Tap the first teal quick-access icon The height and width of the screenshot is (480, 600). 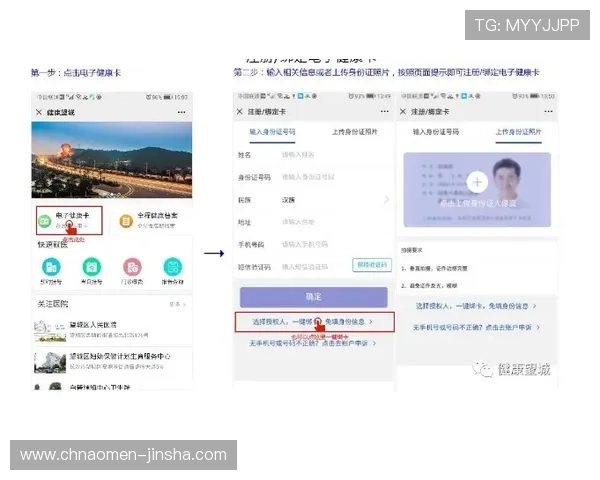tap(51, 267)
